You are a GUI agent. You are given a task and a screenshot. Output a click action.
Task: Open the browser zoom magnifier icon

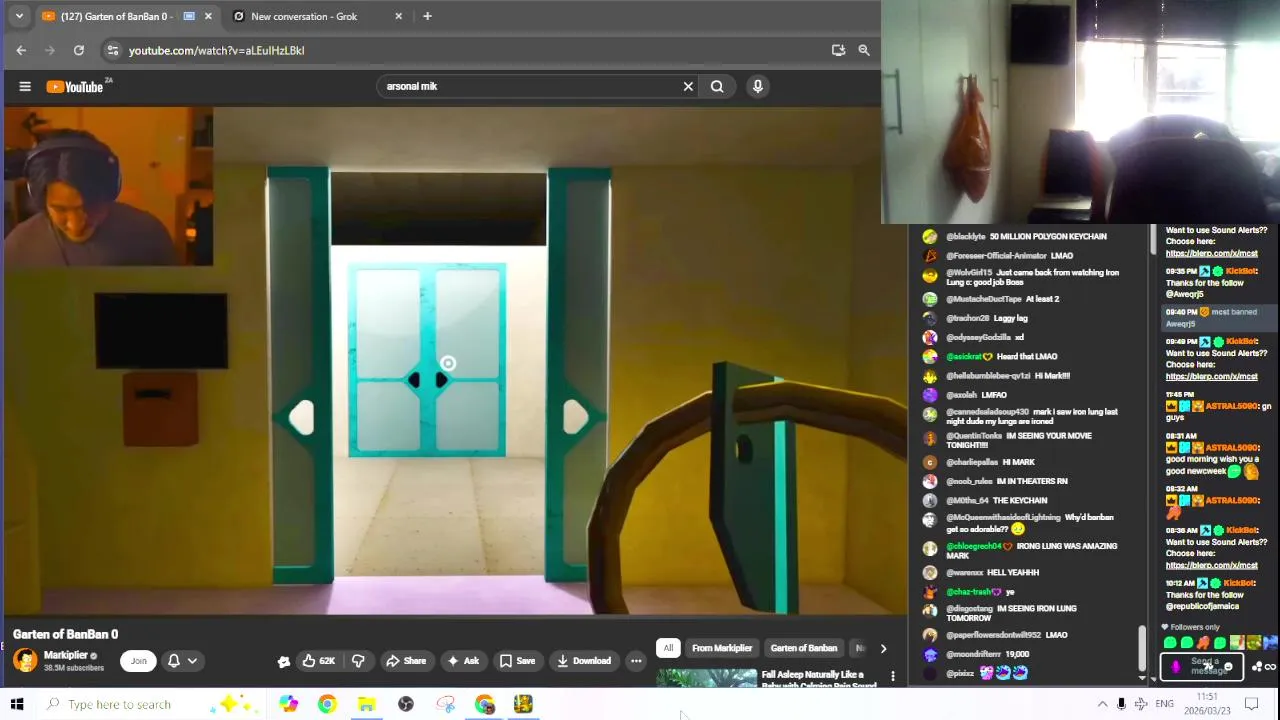tap(864, 50)
